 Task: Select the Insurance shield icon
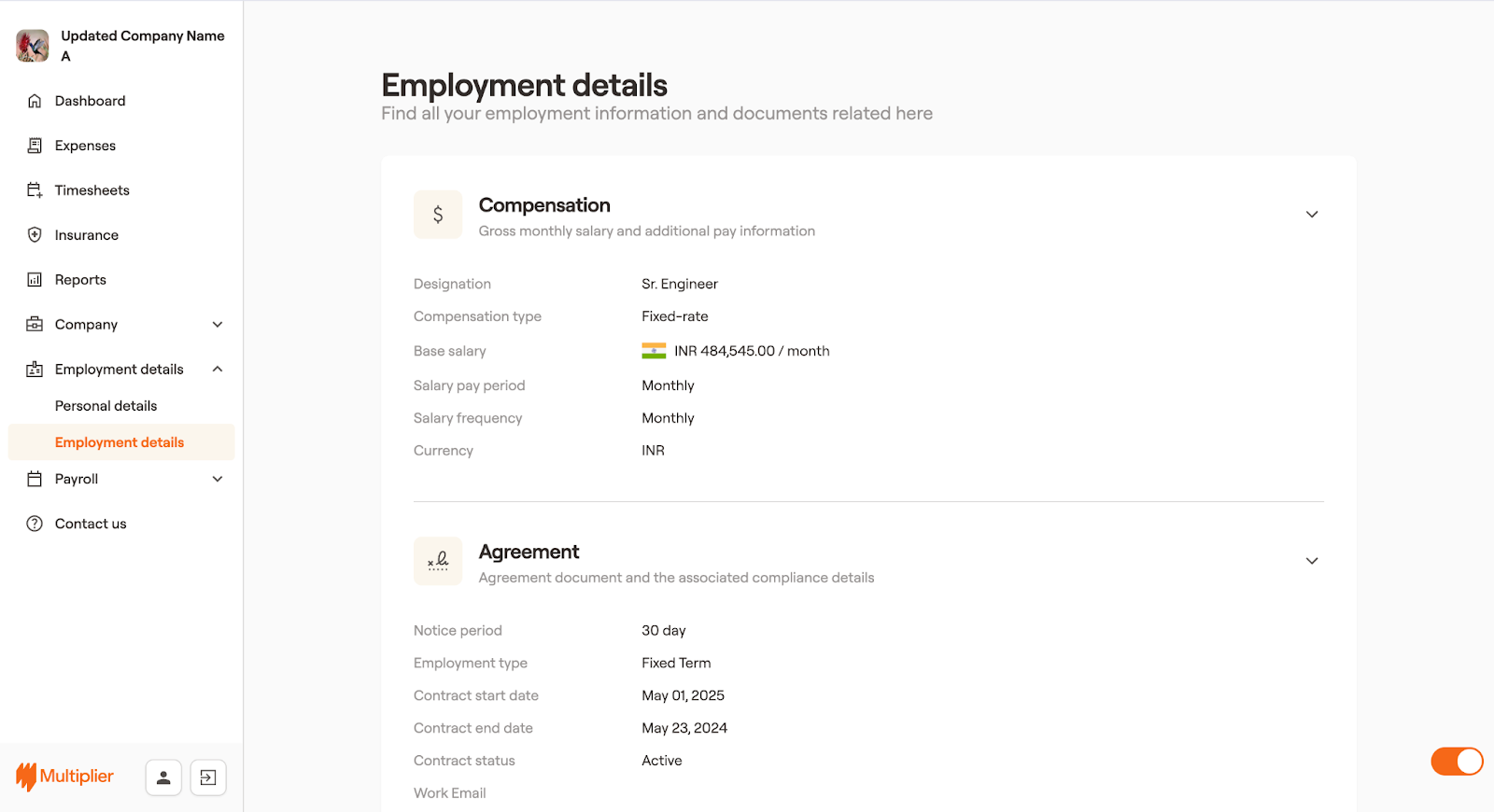(x=35, y=235)
